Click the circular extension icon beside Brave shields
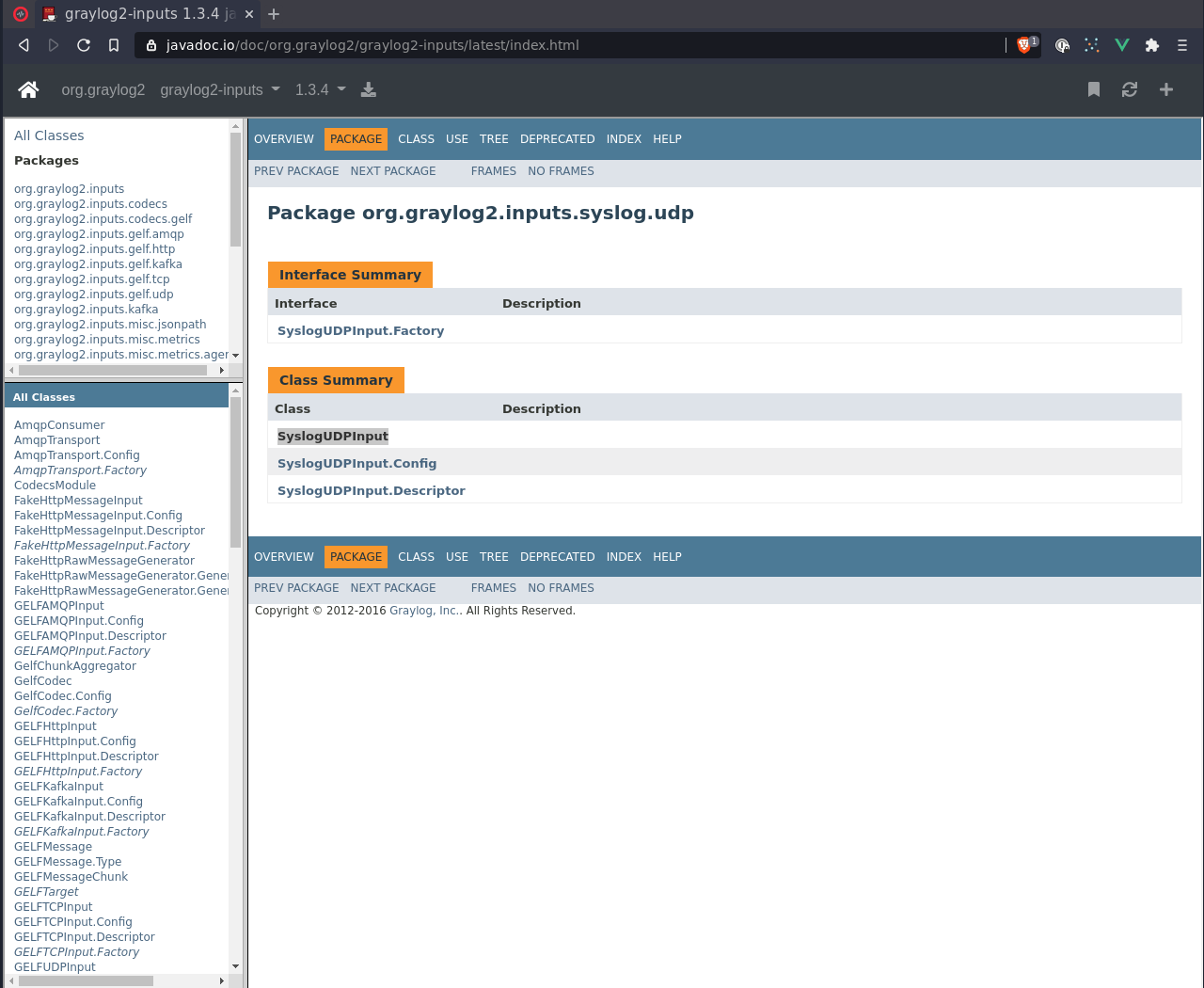Image resolution: width=1204 pixels, height=988 pixels. 1062,45
